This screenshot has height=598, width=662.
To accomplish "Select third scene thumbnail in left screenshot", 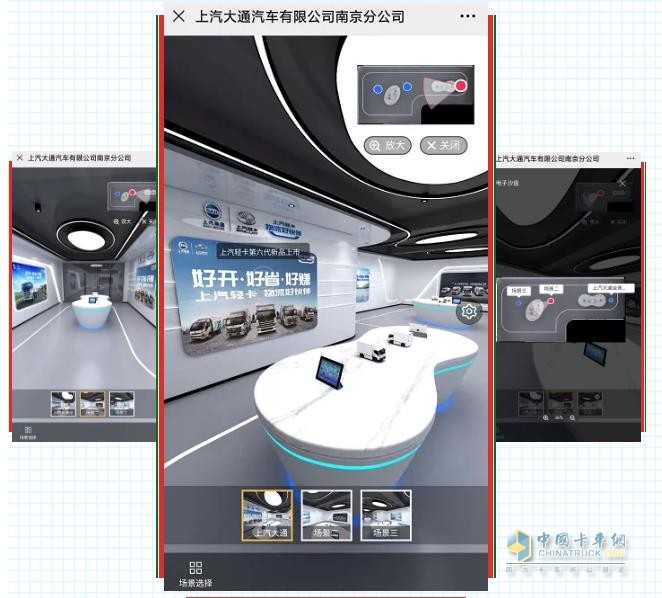I will coord(122,404).
